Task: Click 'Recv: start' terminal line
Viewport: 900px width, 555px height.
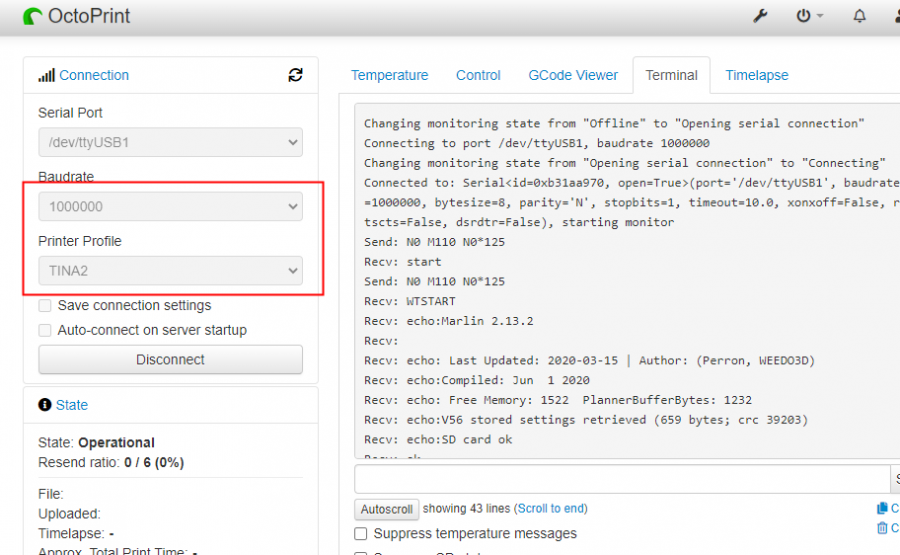Action: [403, 262]
